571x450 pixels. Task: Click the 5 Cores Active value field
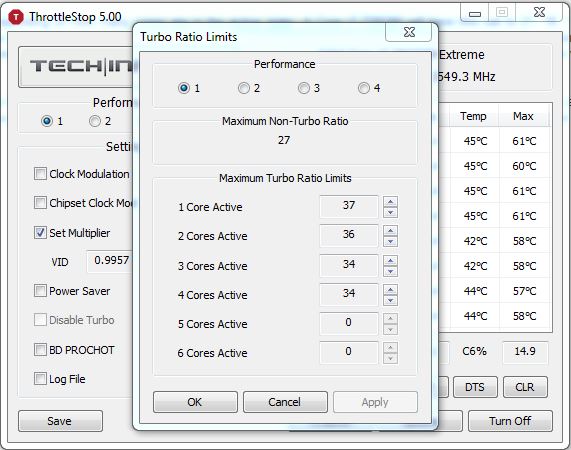point(348,324)
